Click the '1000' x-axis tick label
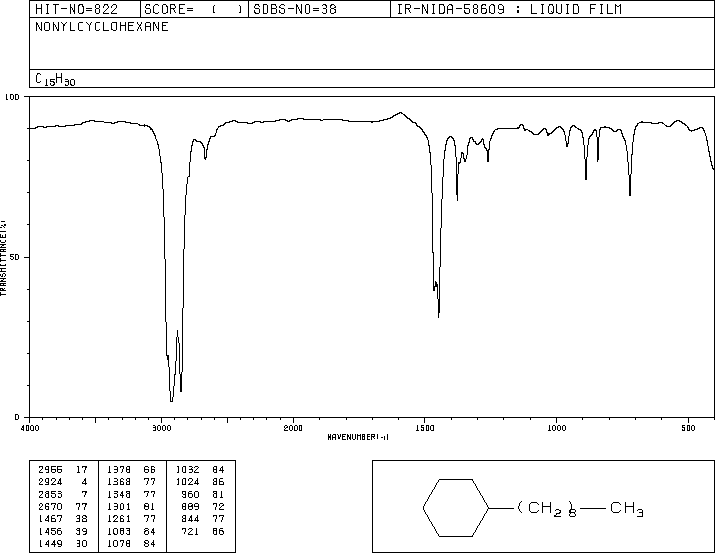The image size is (715, 553). [x=556, y=428]
